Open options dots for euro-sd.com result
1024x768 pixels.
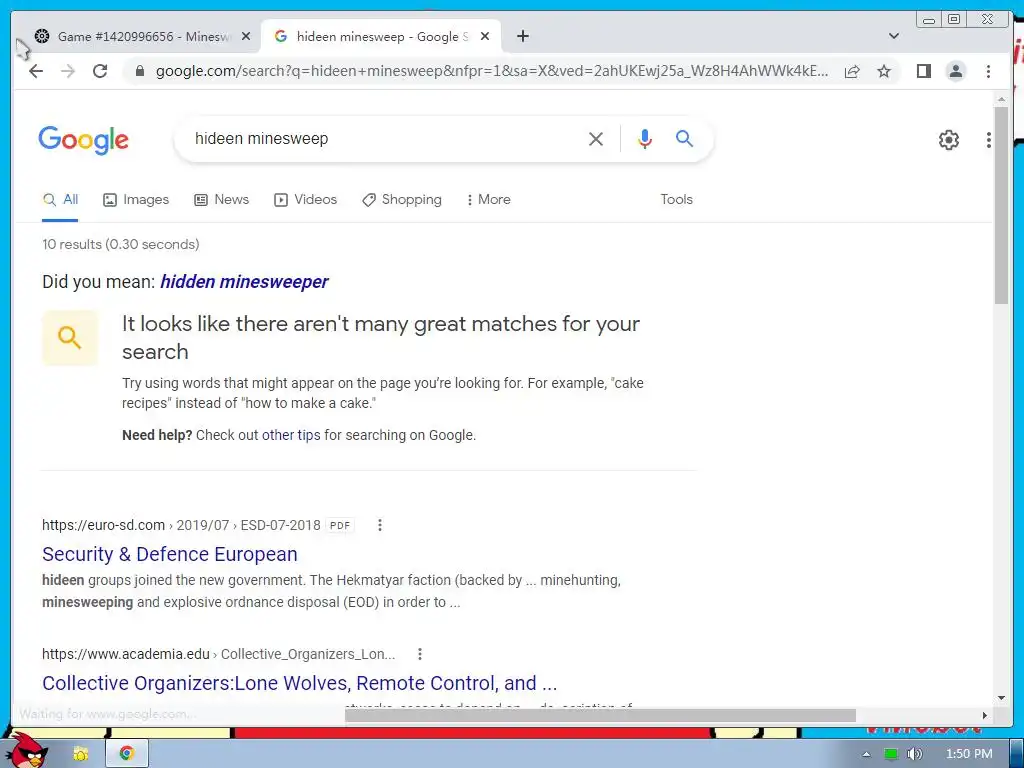(379, 525)
